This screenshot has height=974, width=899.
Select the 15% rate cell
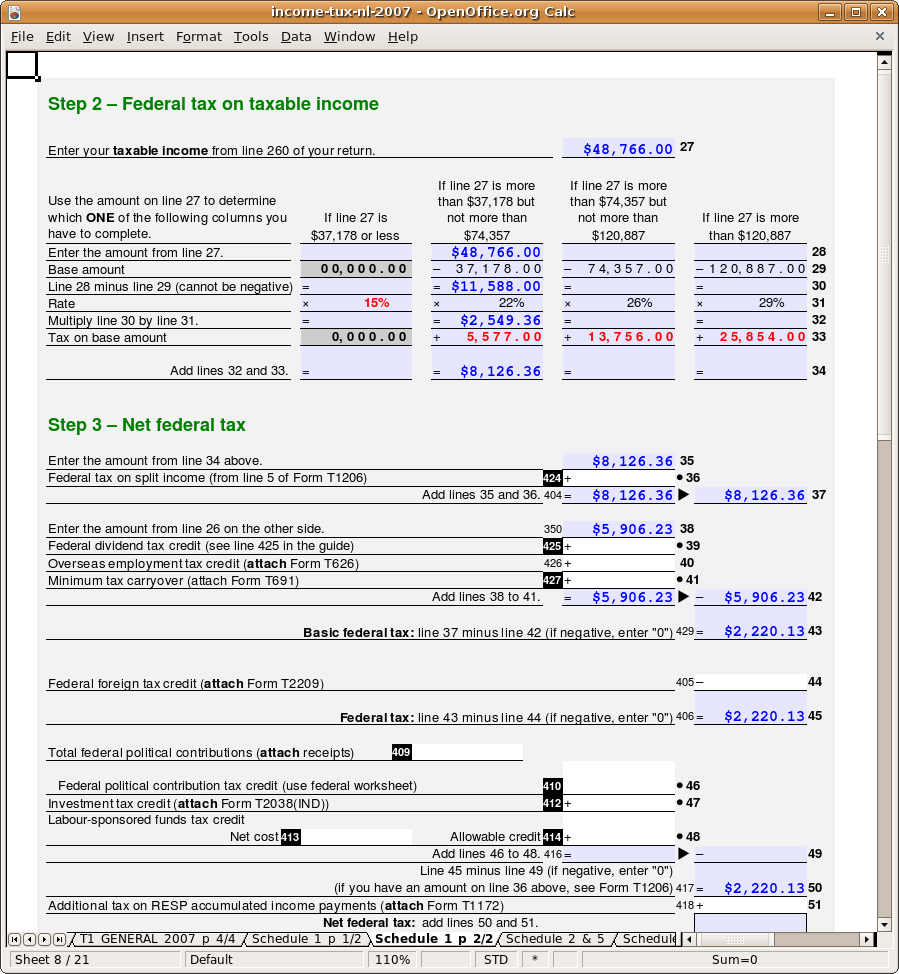coord(356,303)
